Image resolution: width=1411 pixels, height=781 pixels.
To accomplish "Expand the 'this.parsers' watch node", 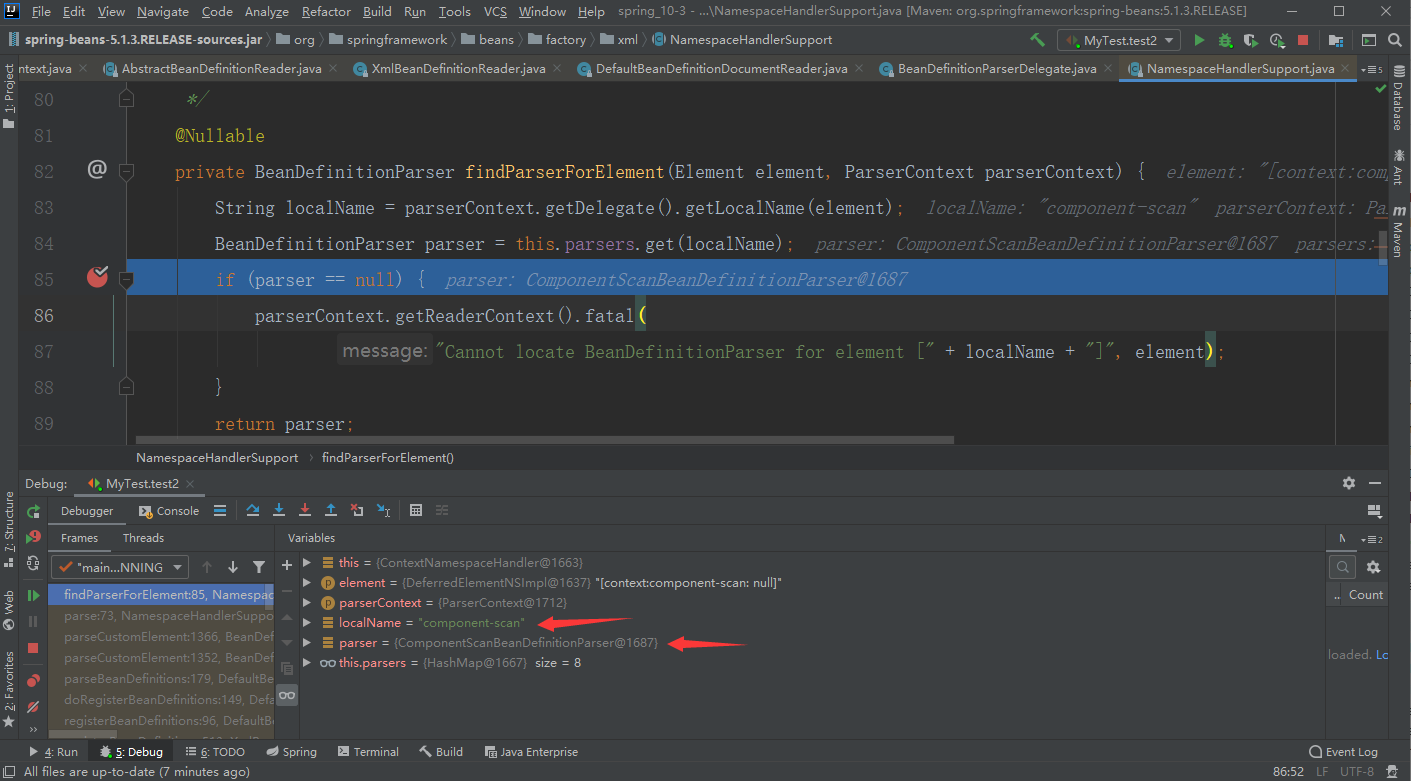I will (x=307, y=662).
